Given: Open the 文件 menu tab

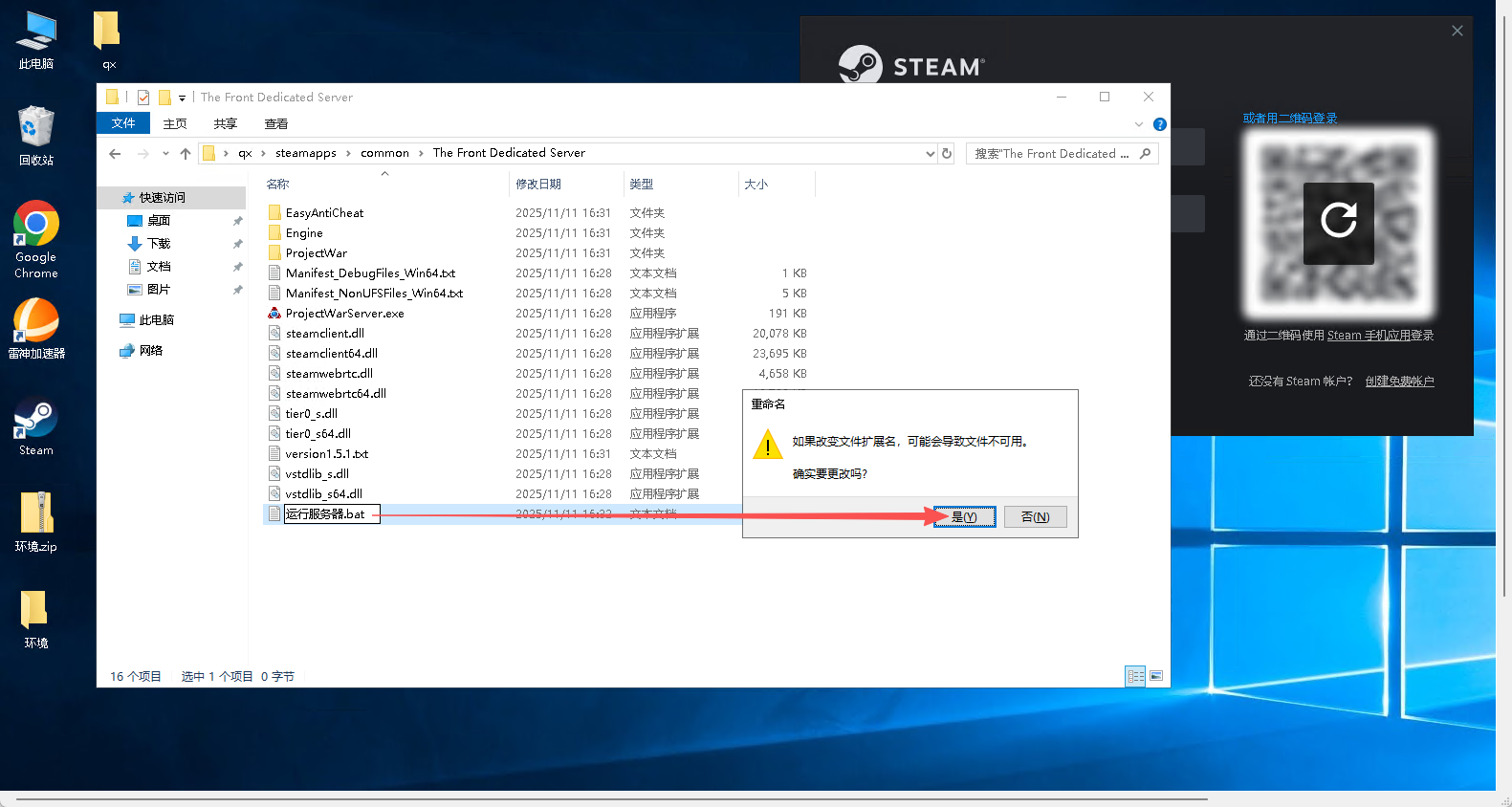Looking at the screenshot, I should tap(123, 123).
